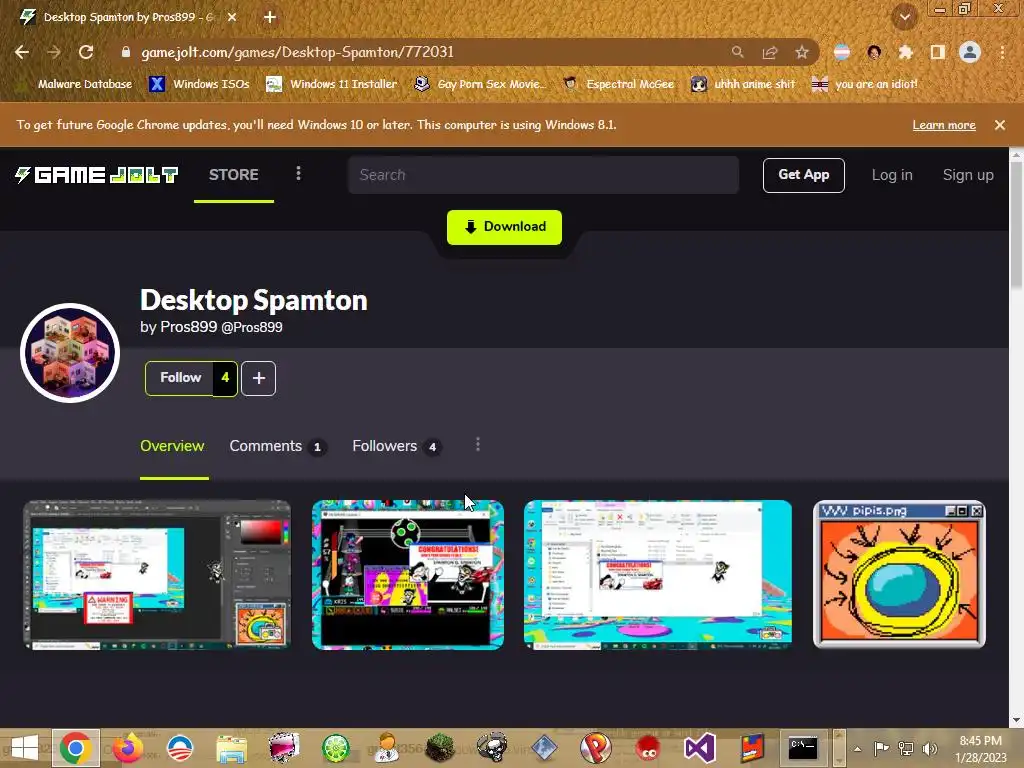Click into the Game Jolt Search field
Viewport: 1024px width, 768px height.
pyautogui.click(x=543, y=175)
